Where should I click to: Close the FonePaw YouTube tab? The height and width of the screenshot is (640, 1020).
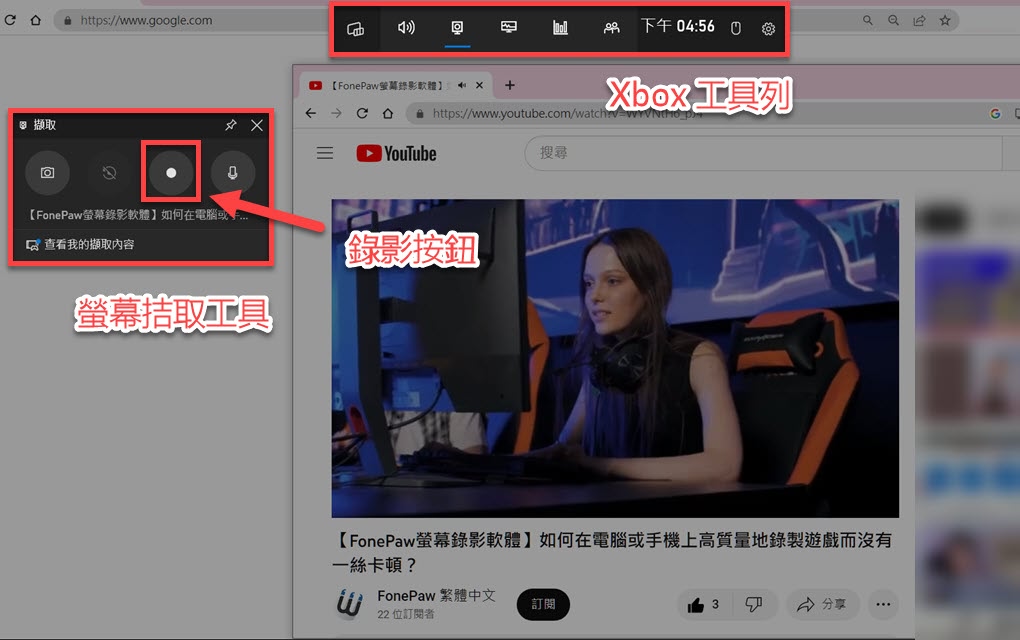[479, 85]
